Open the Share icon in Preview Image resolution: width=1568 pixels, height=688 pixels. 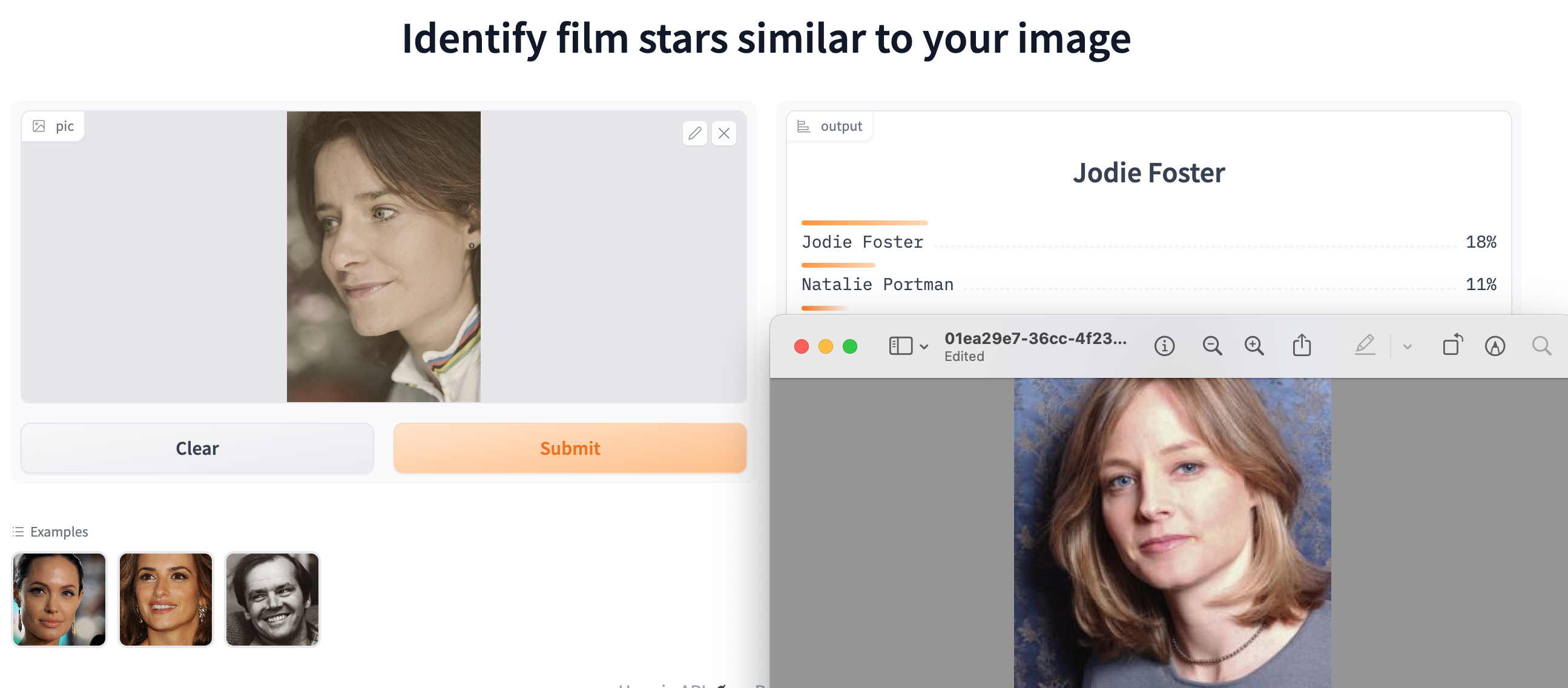click(x=1302, y=345)
